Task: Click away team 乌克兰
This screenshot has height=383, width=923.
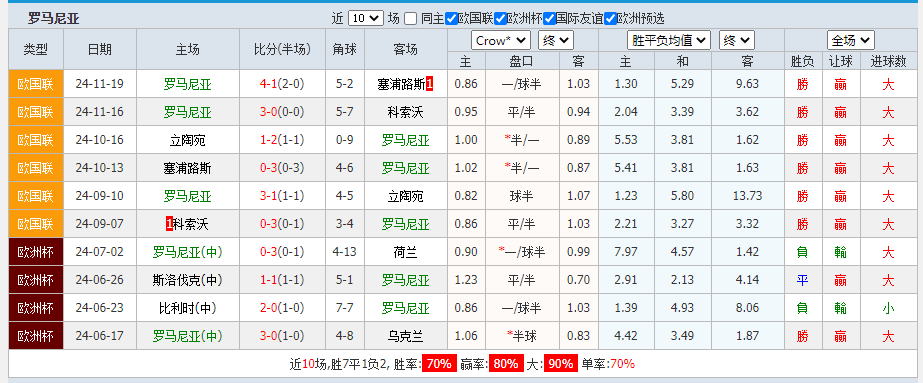Action: click(406, 336)
